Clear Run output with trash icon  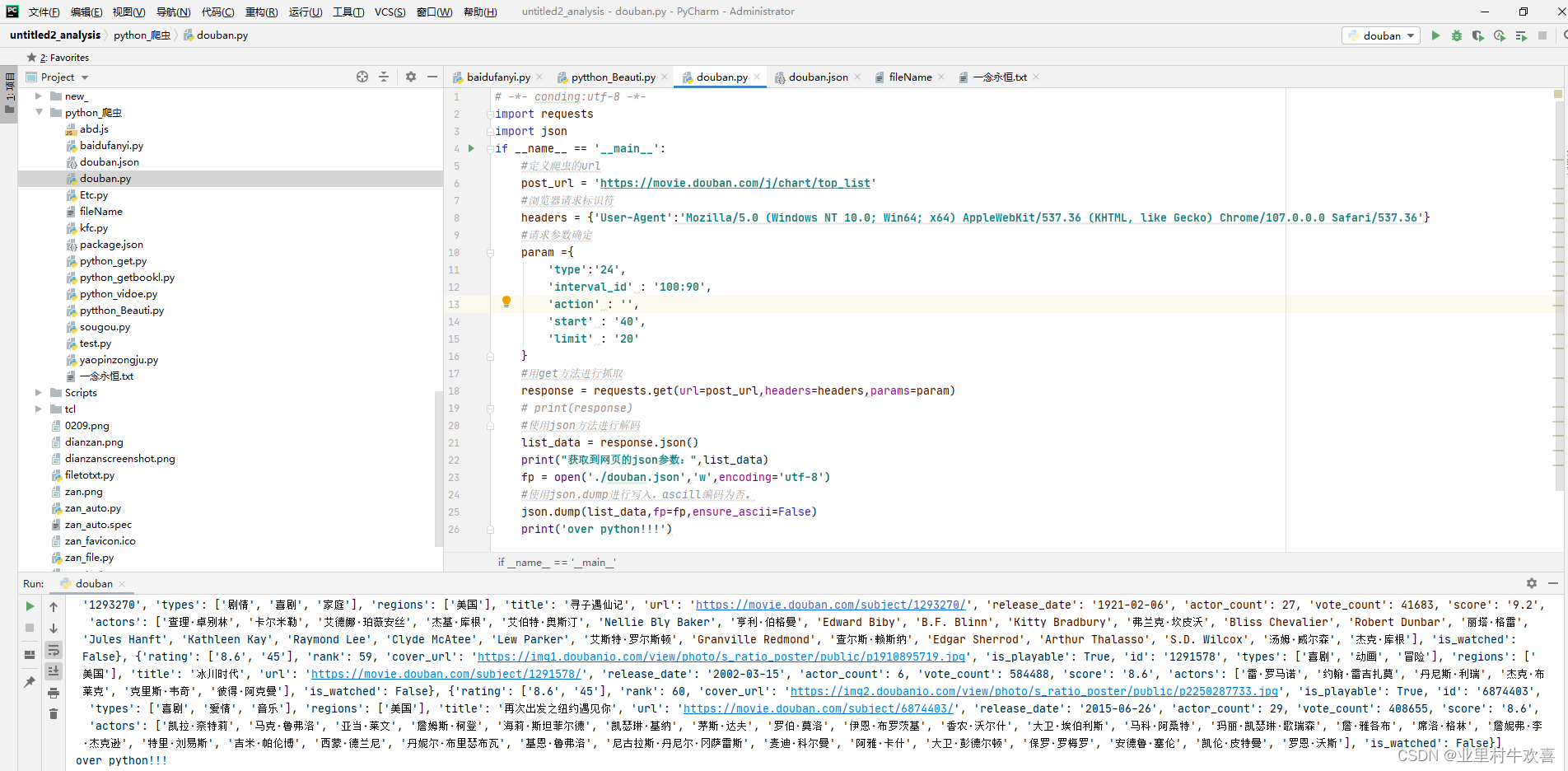click(54, 713)
